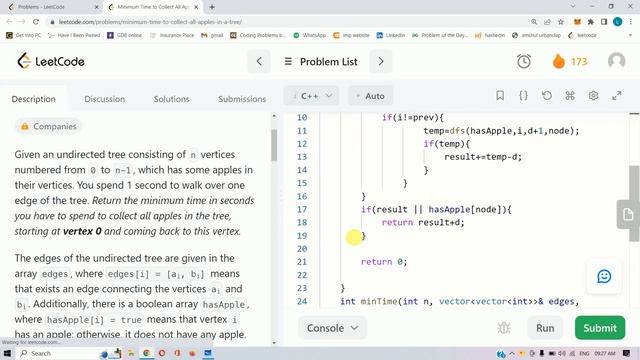Switch to the Description tab
The image size is (640, 360).
(x=33, y=99)
